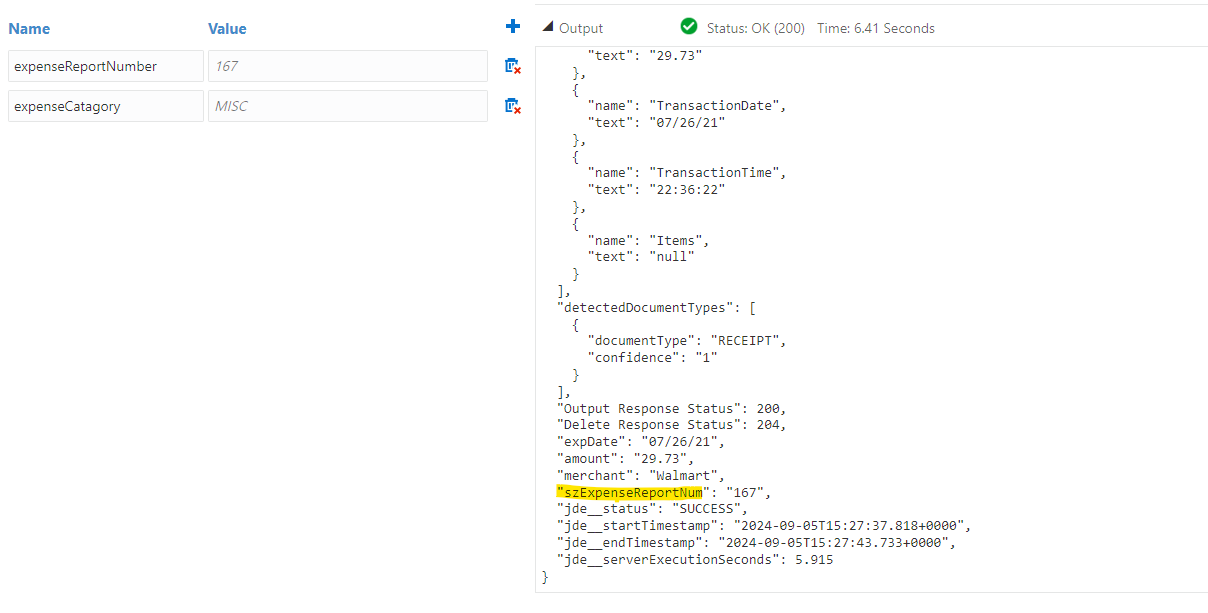This screenshot has width=1208, height=613.
Task: Edit the expenseCatagory name field
Action: click(x=106, y=106)
